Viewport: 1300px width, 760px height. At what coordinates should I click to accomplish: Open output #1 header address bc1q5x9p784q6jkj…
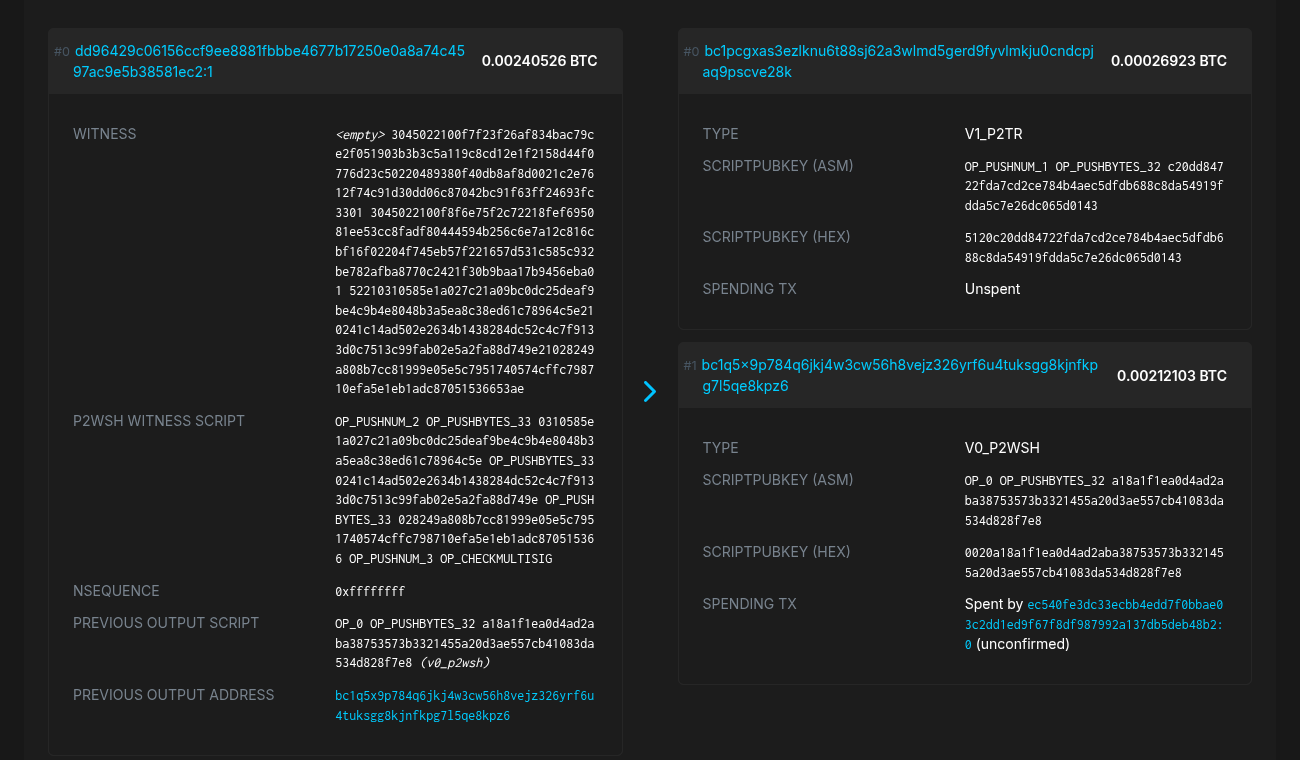(900, 375)
